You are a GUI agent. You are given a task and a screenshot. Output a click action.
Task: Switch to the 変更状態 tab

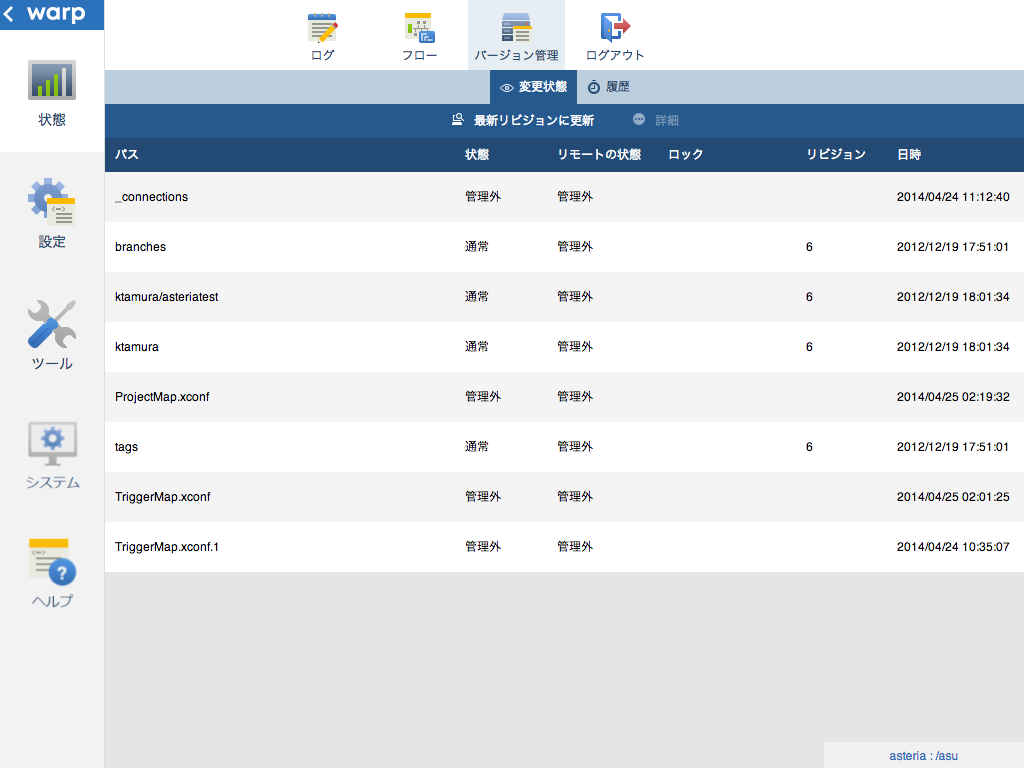[x=534, y=87]
